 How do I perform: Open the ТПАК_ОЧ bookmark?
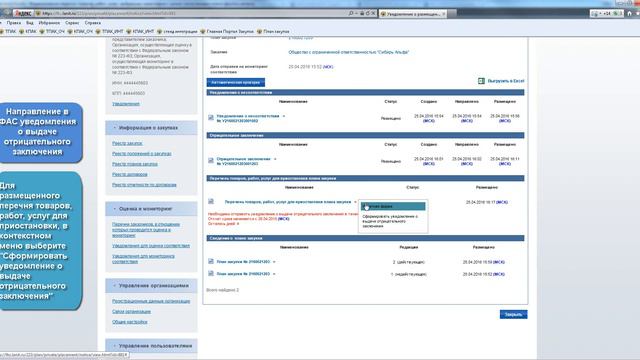click(52, 31)
